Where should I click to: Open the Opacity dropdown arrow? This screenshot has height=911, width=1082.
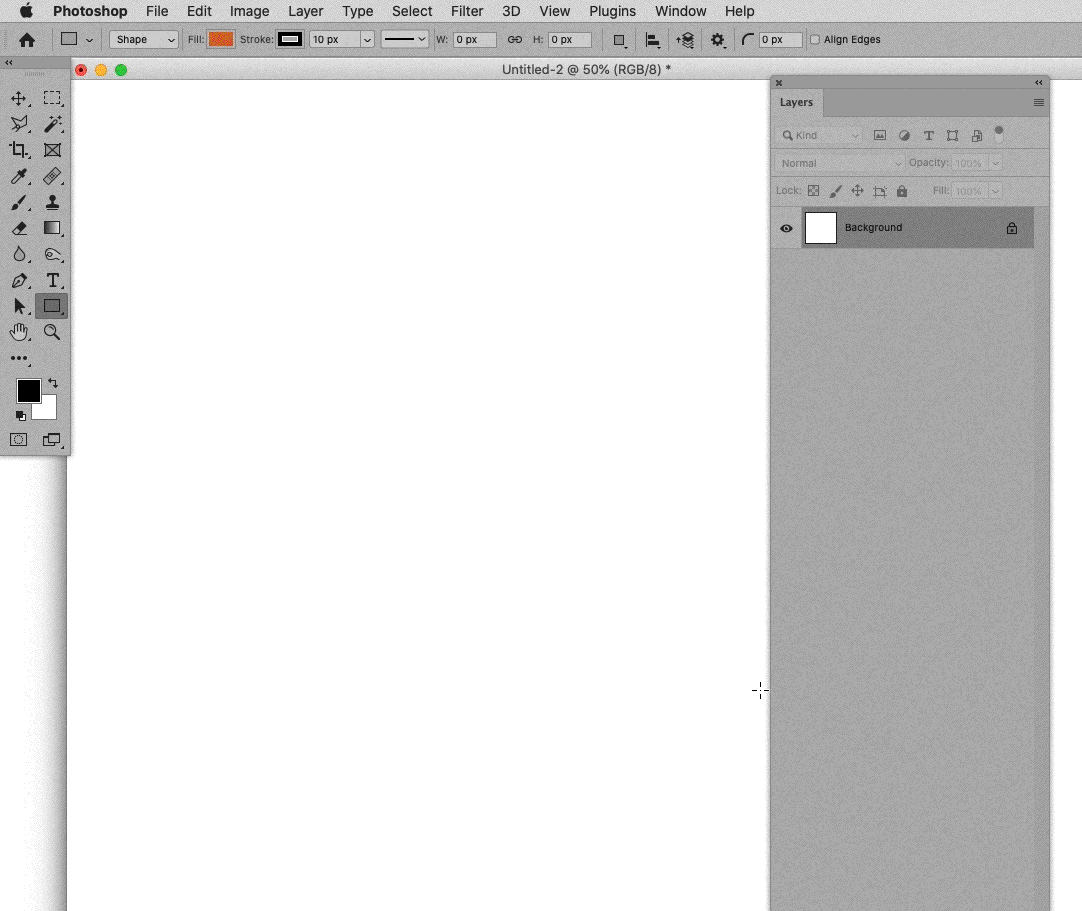[996, 163]
